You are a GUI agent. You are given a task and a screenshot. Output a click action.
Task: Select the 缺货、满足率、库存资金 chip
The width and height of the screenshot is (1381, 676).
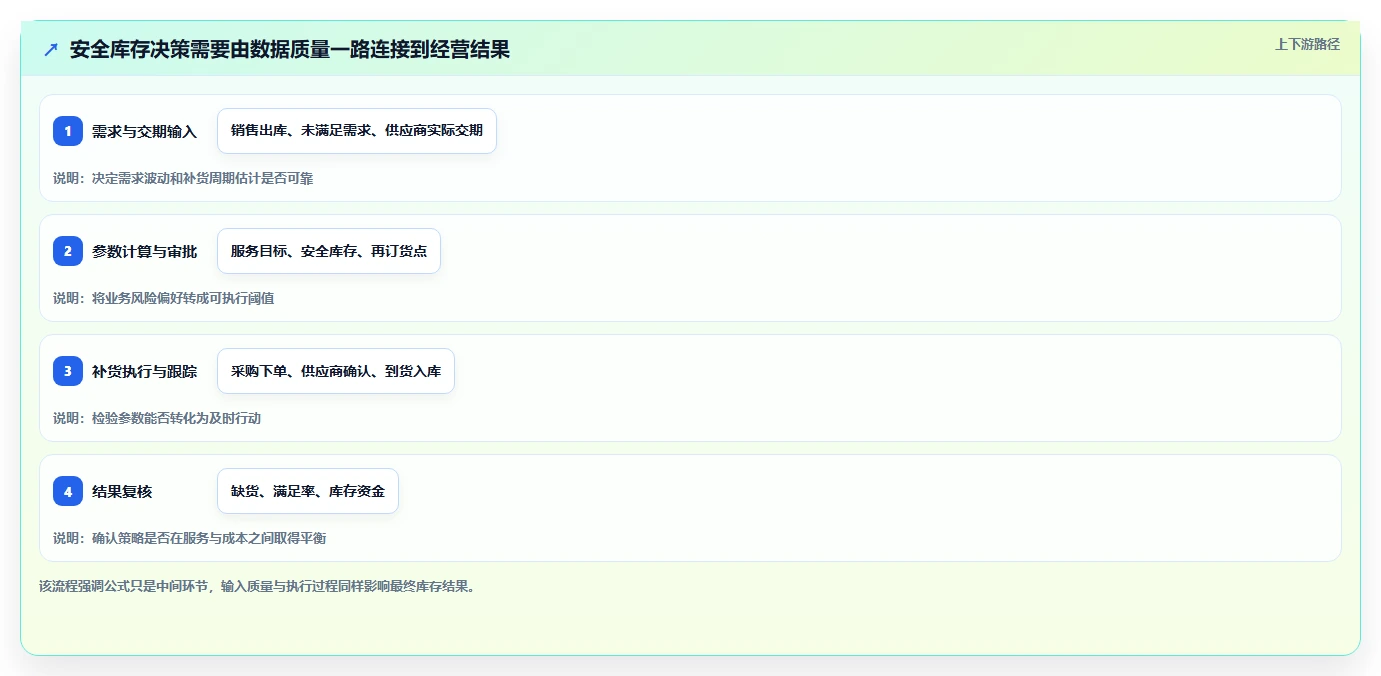point(308,491)
